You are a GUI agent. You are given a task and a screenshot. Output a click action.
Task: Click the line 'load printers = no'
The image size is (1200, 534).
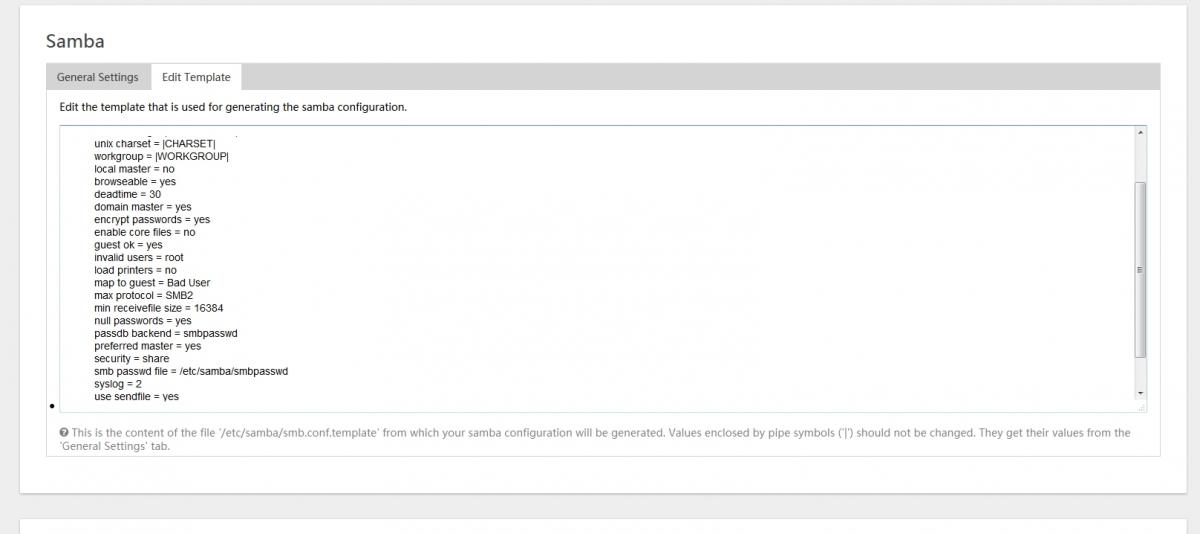[135, 270]
